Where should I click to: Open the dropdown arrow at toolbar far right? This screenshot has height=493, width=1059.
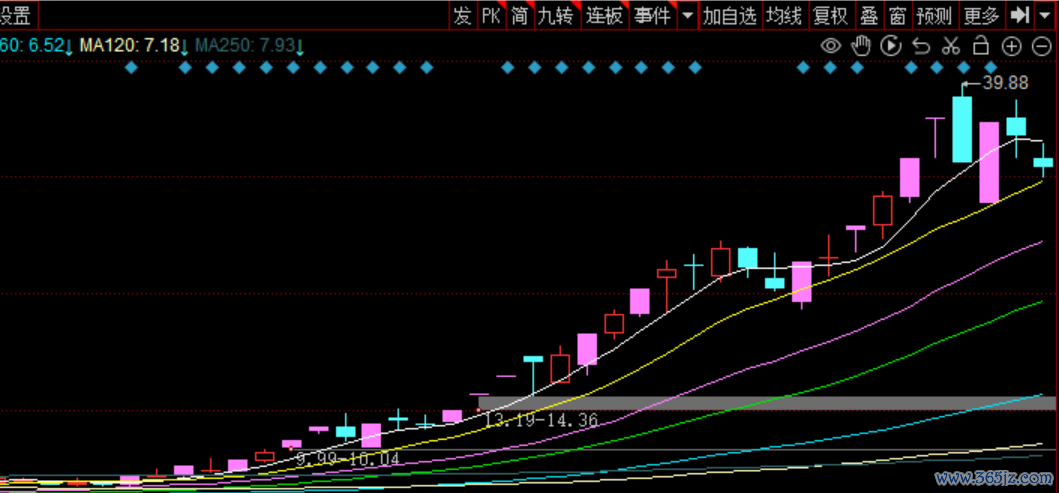pyautogui.click(x=1043, y=14)
